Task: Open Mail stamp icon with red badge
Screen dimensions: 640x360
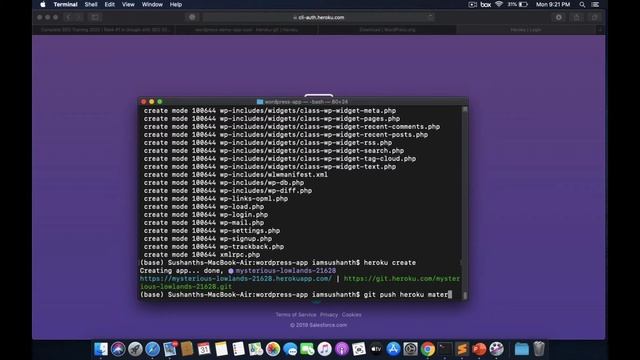Action: [170, 349]
